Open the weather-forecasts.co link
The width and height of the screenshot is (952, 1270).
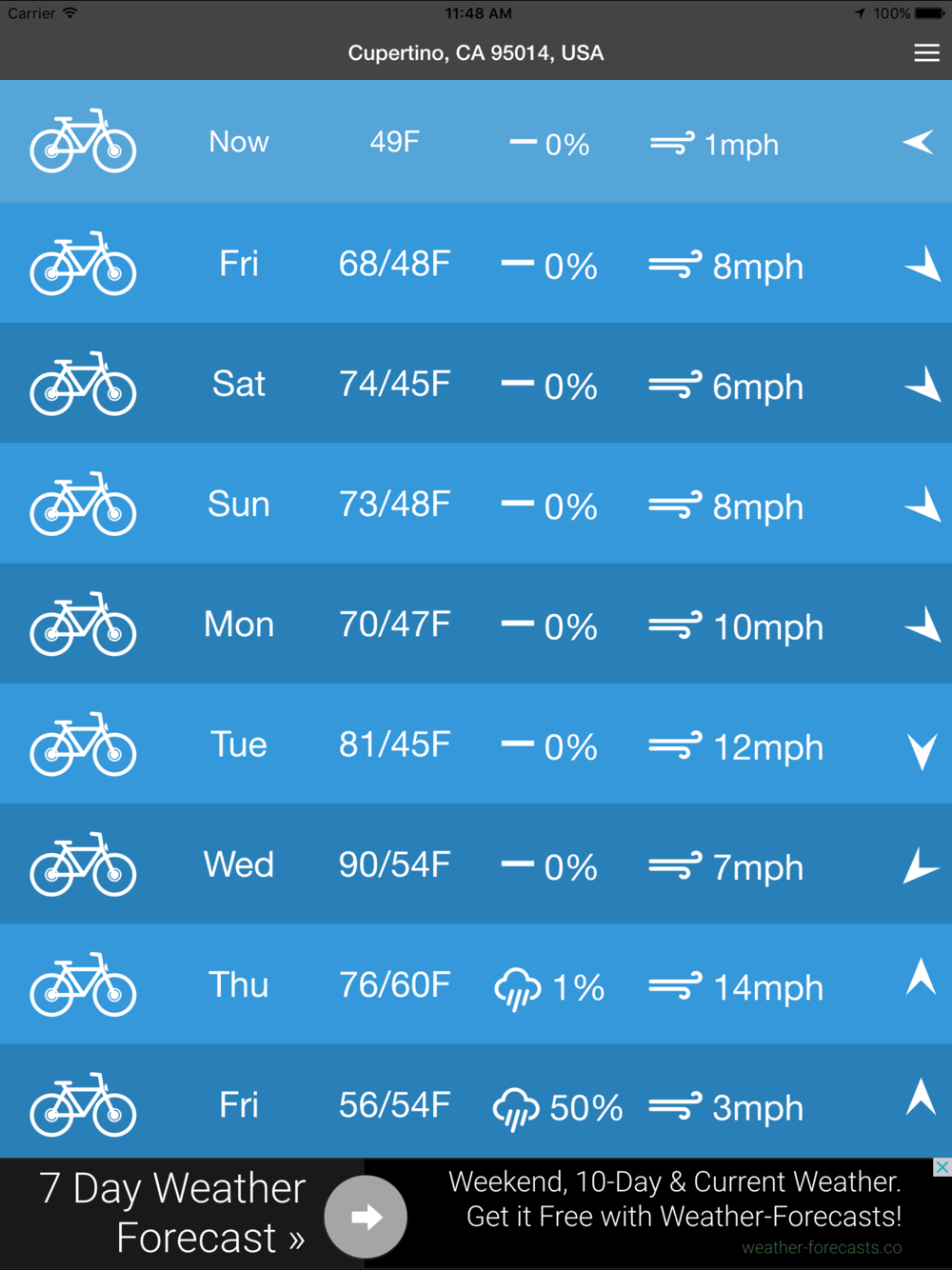[822, 1247]
